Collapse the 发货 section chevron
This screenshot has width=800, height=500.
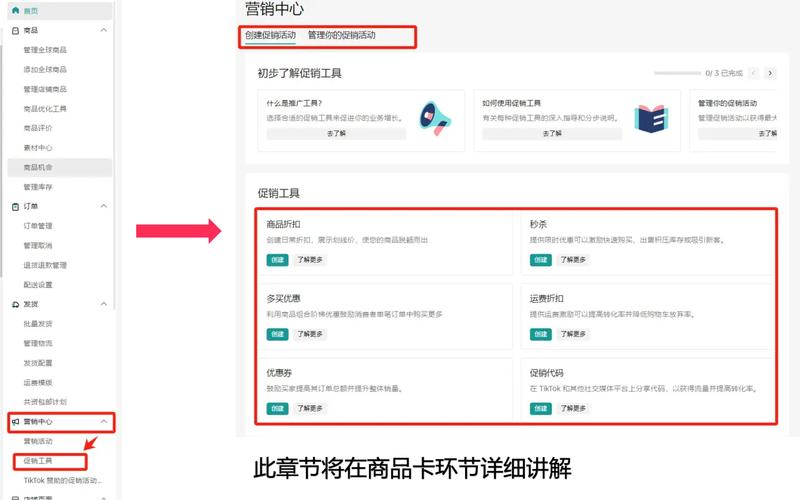coord(104,304)
